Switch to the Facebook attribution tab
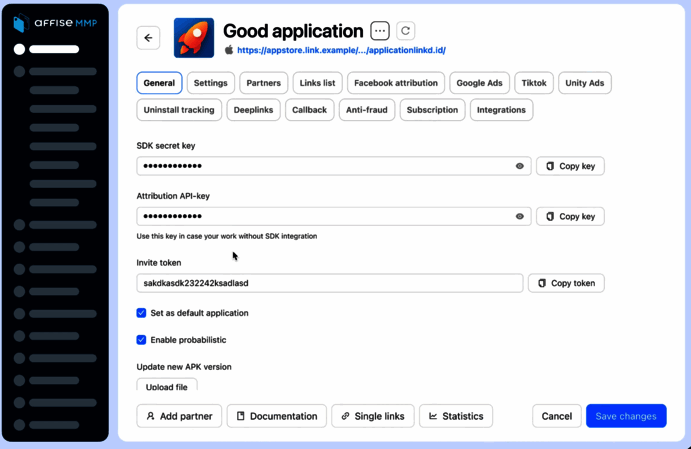 396,83
